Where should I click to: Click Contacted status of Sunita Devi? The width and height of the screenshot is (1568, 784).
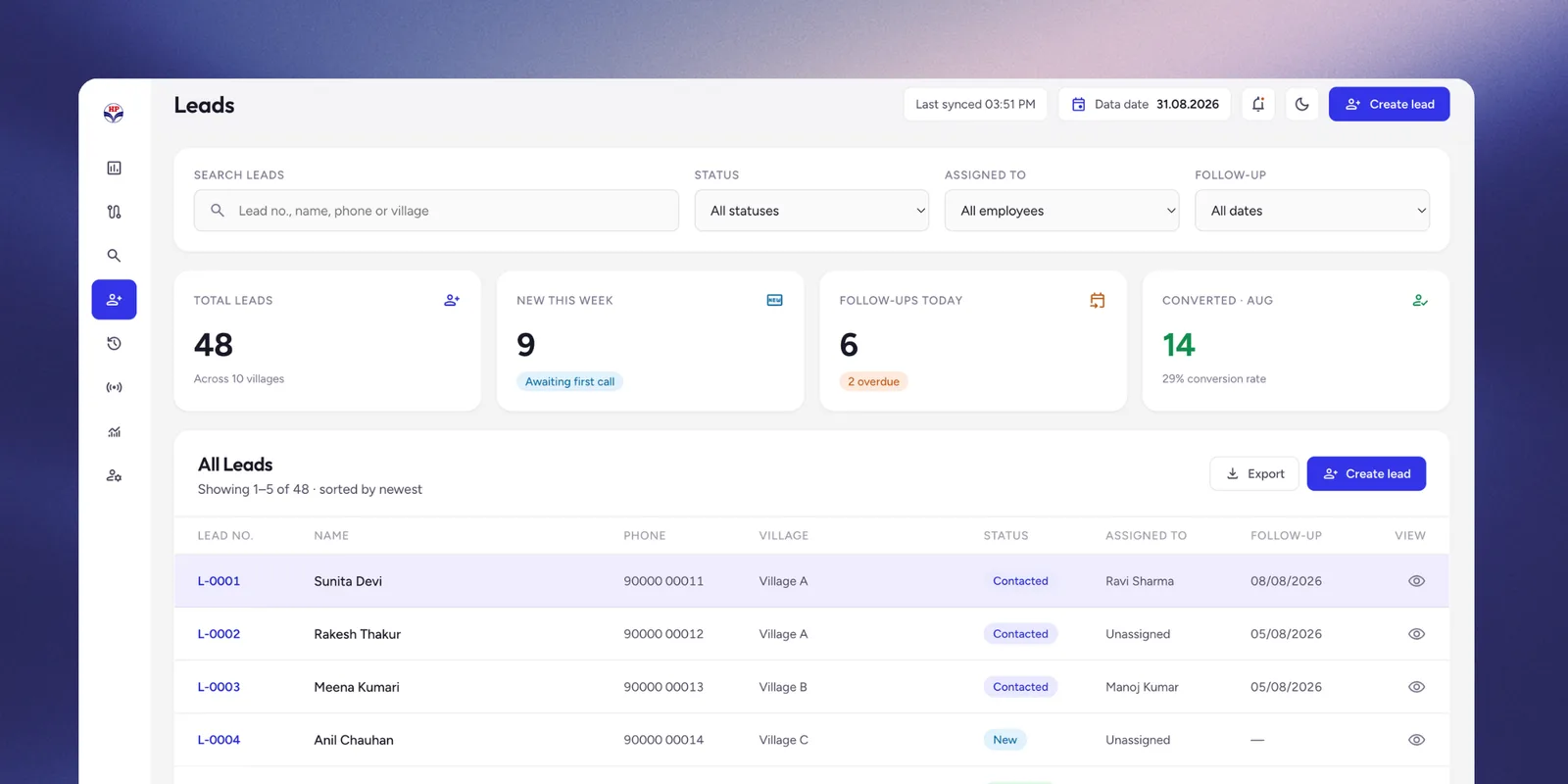coord(1020,581)
